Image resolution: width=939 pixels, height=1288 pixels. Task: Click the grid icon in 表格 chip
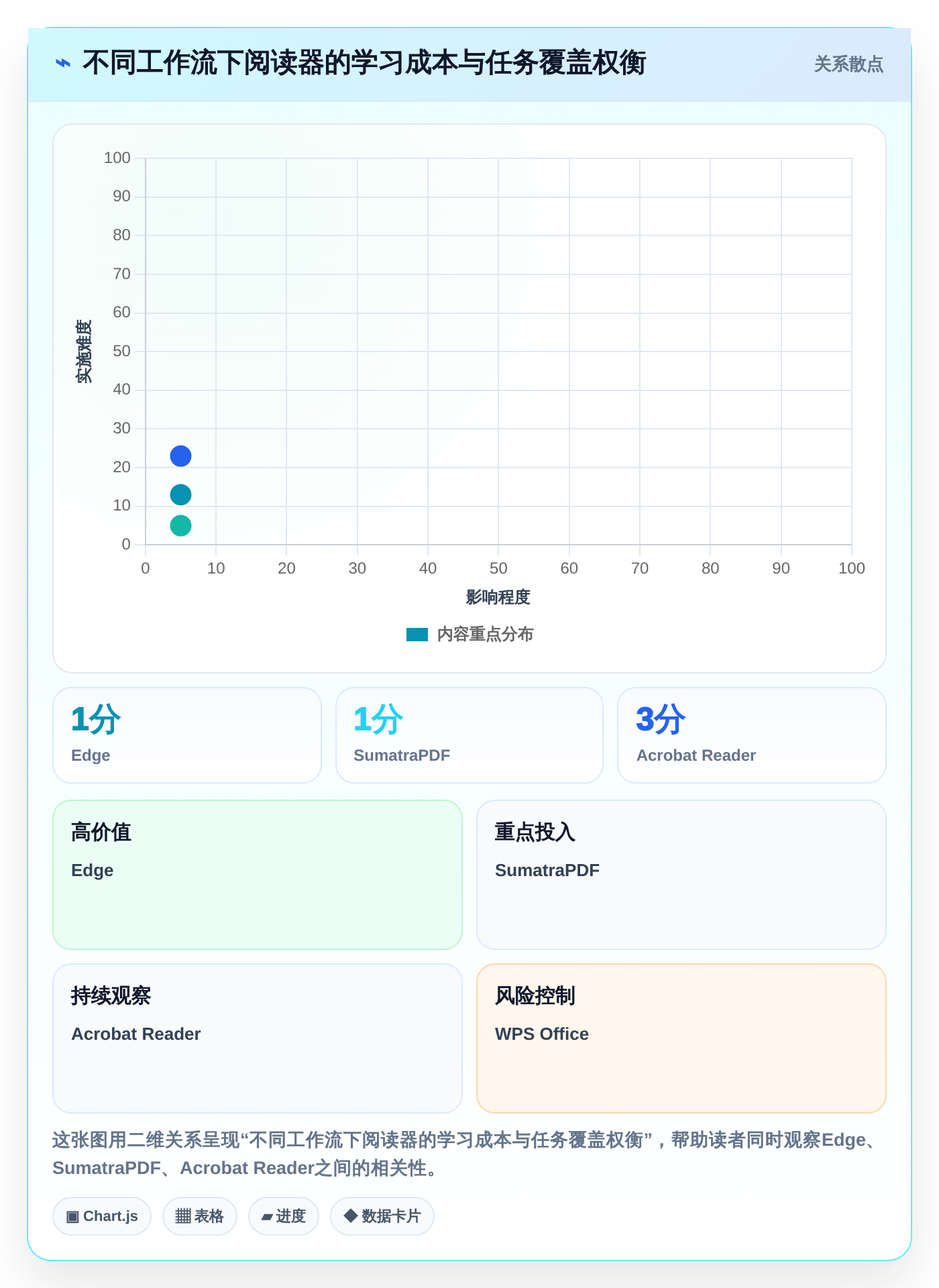pos(183,1216)
